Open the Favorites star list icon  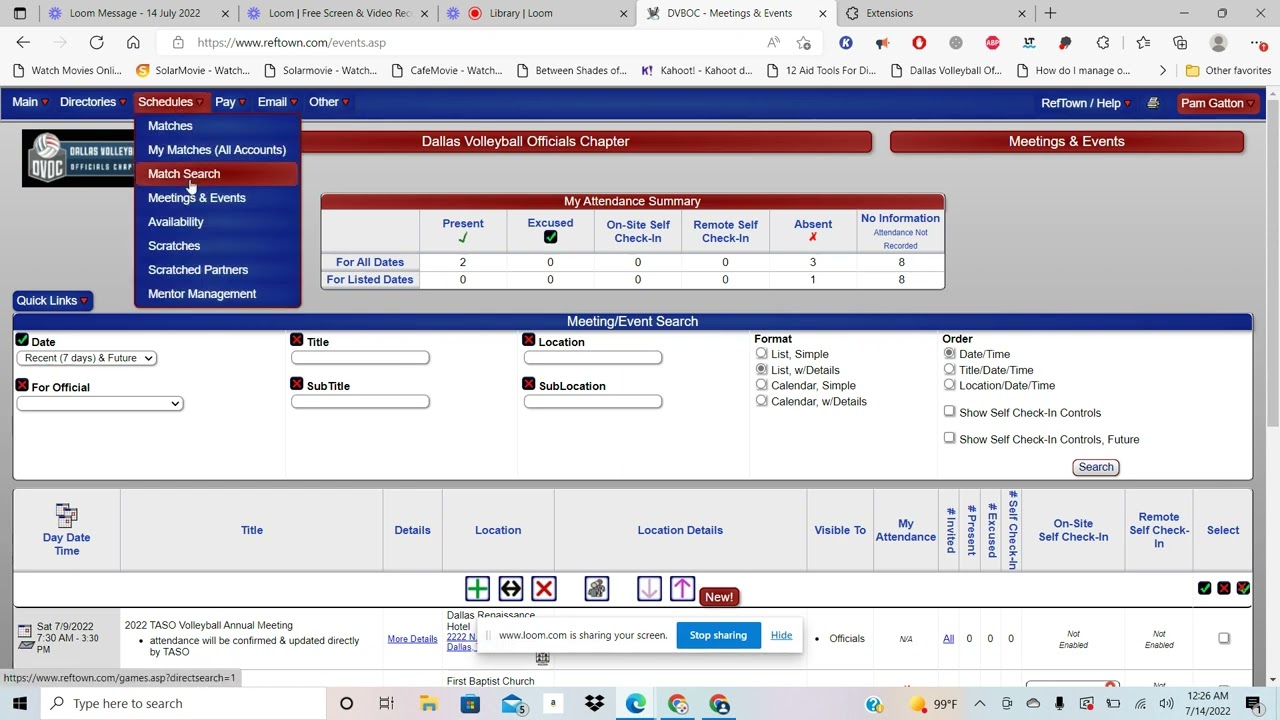tap(1143, 43)
